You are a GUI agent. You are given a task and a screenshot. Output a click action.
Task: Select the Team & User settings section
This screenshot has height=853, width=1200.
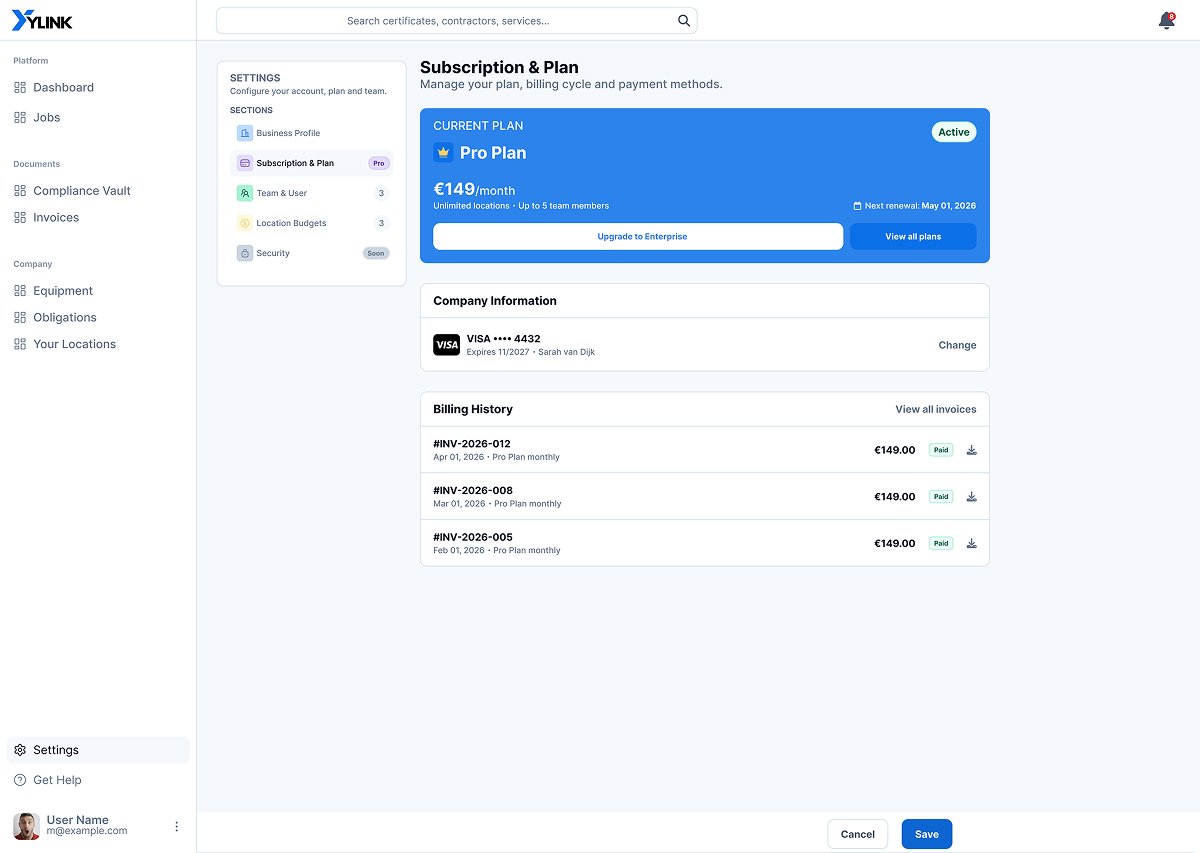point(312,193)
